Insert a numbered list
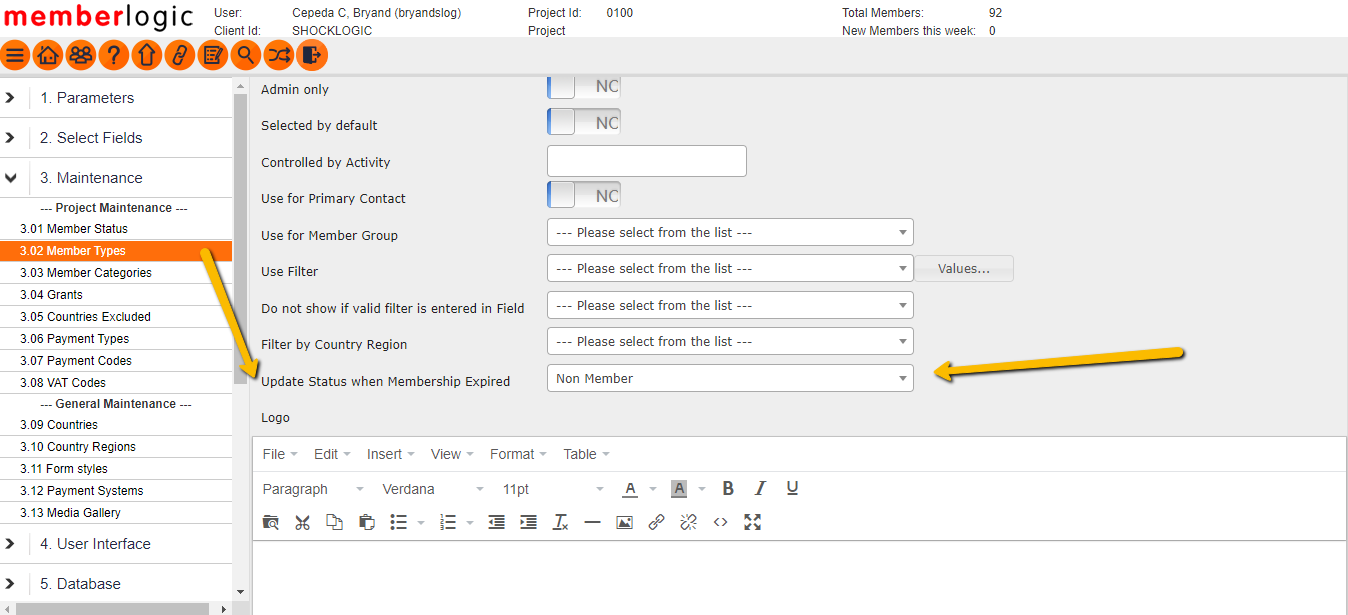The width and height of the screenshot is (1348, 615). coord(448,522)
